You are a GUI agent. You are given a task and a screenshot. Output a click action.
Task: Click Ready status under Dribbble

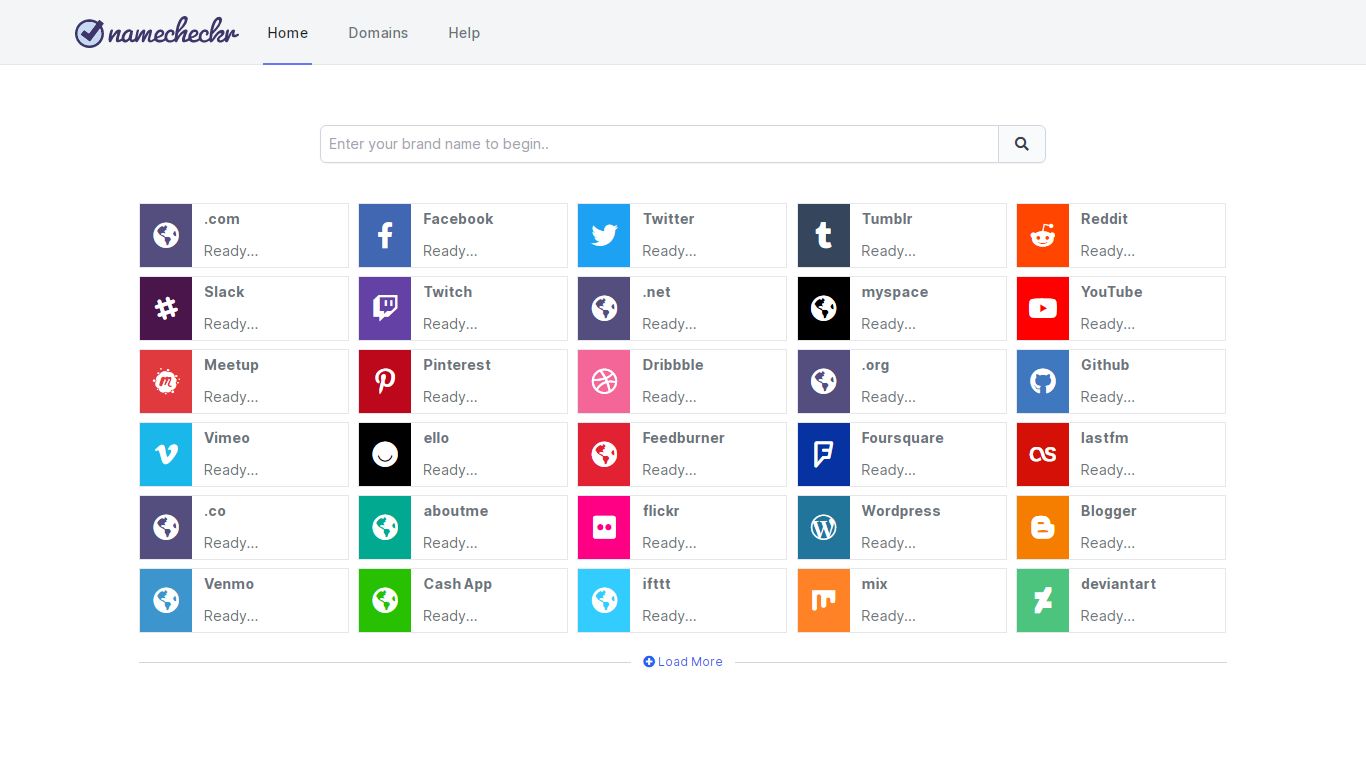click(x=669, y=397)
